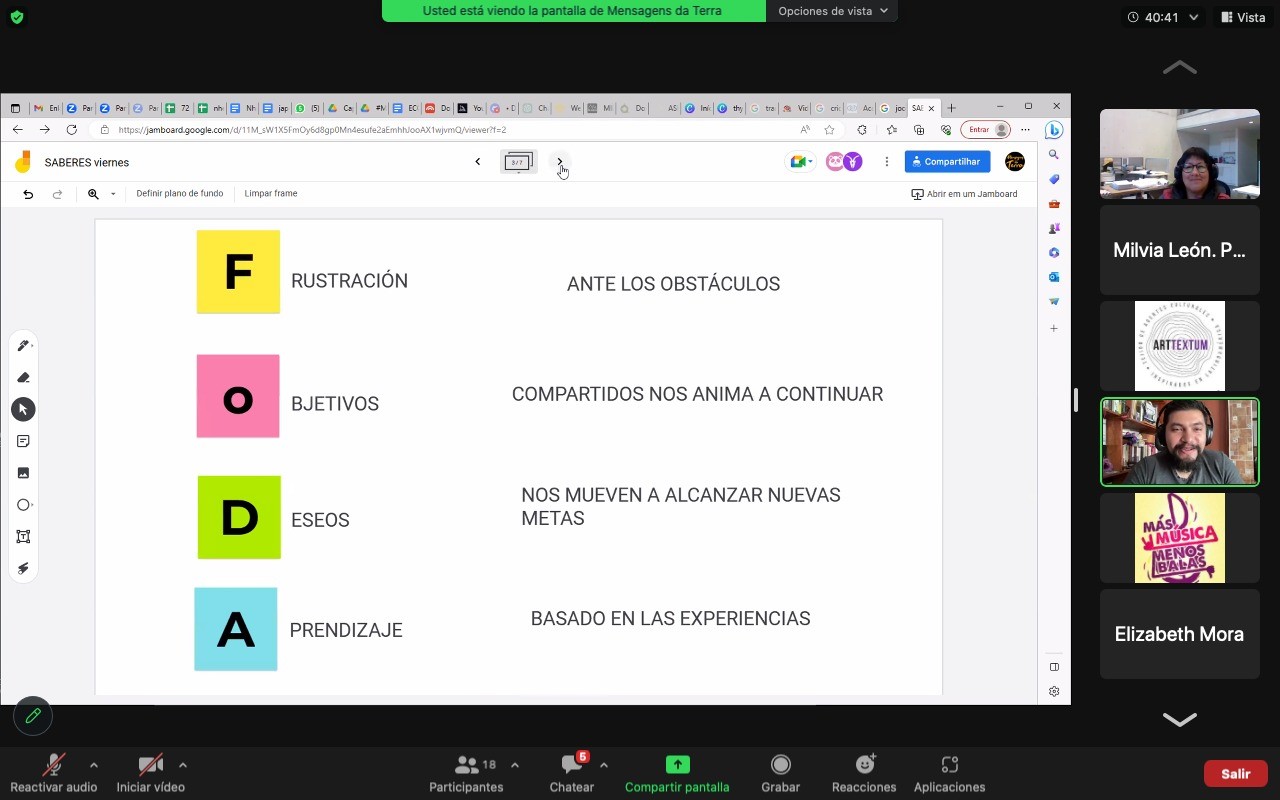Unmute microphone with Reactivar audio
Viewport: 1280px width, 800px height.
pyautogui.click(x=53, y=765)
